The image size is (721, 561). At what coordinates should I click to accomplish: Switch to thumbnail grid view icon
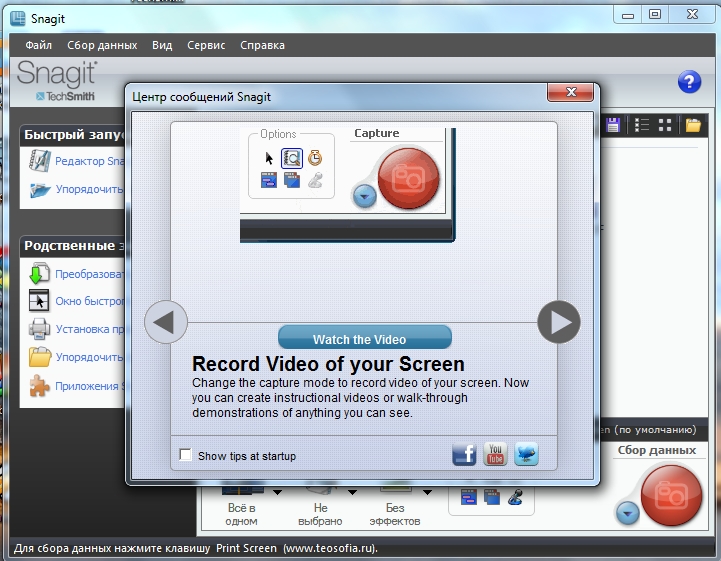665,125
